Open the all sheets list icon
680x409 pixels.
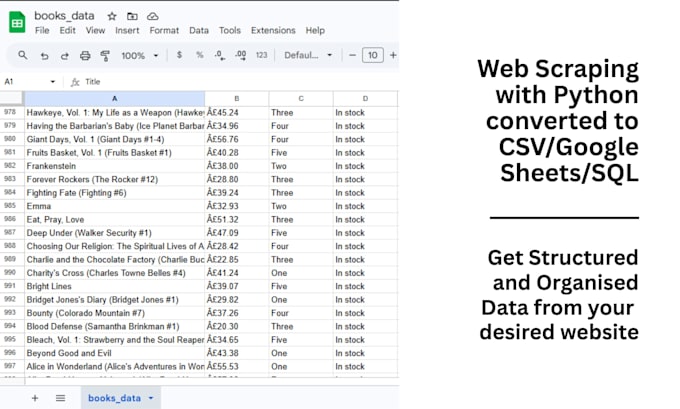[x=60, y=398]
